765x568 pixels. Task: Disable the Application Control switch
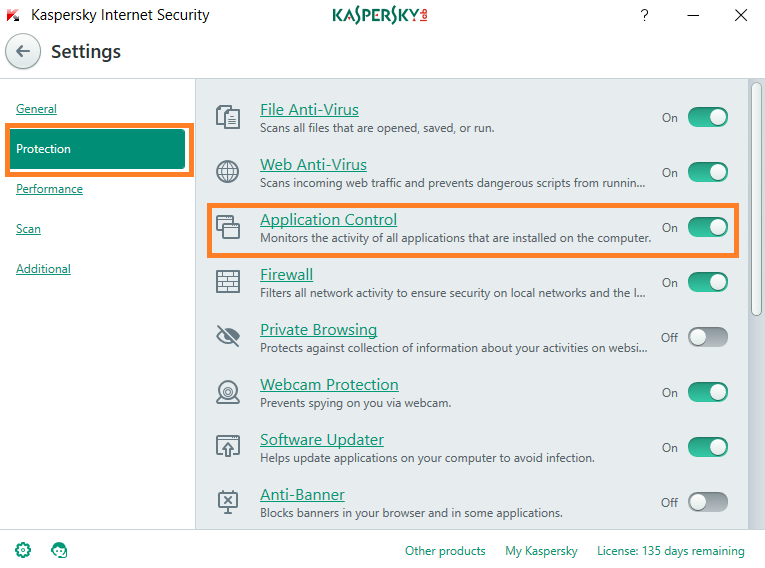(x=707, y=227)
